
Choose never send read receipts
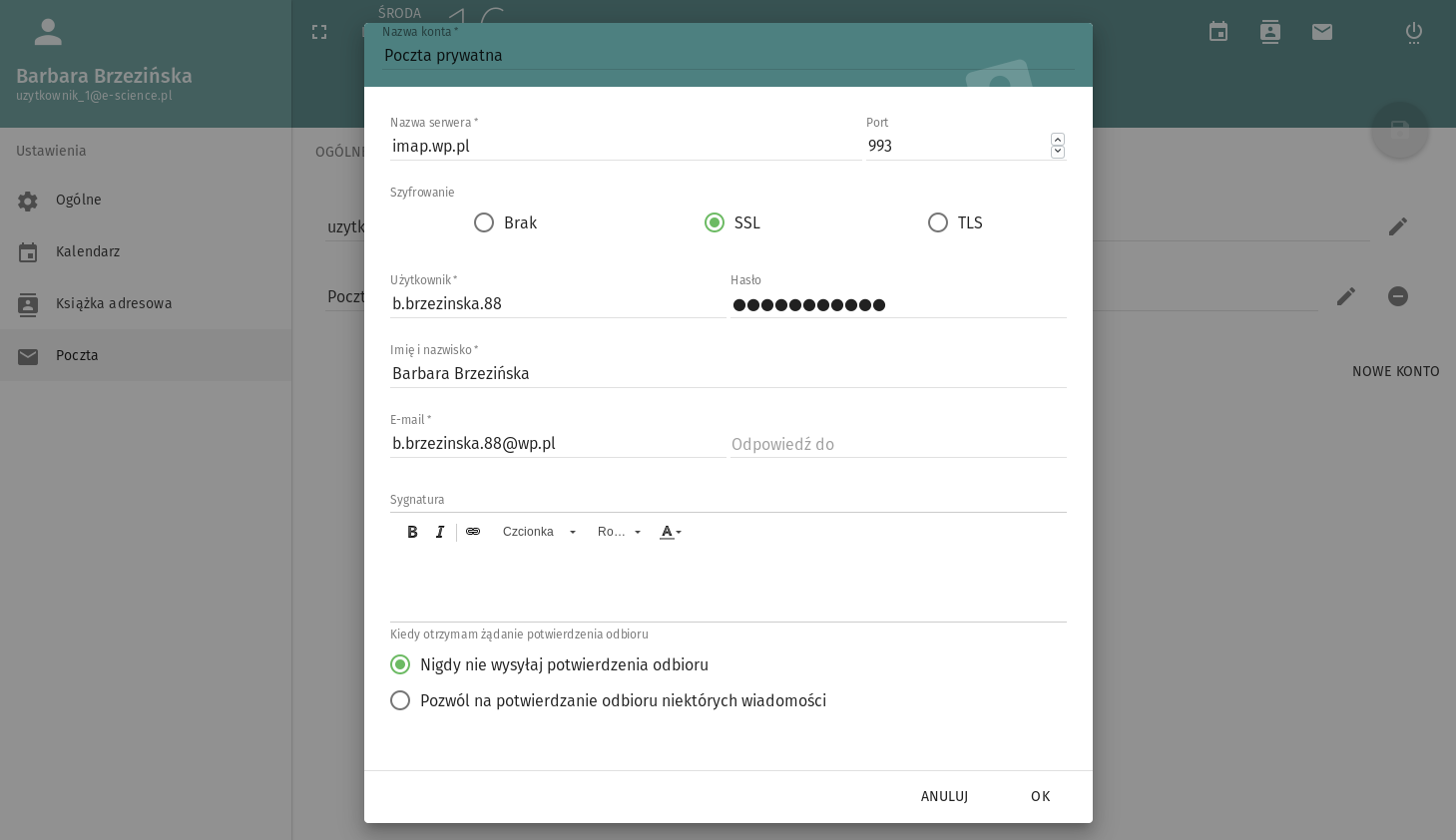(549, 664)
